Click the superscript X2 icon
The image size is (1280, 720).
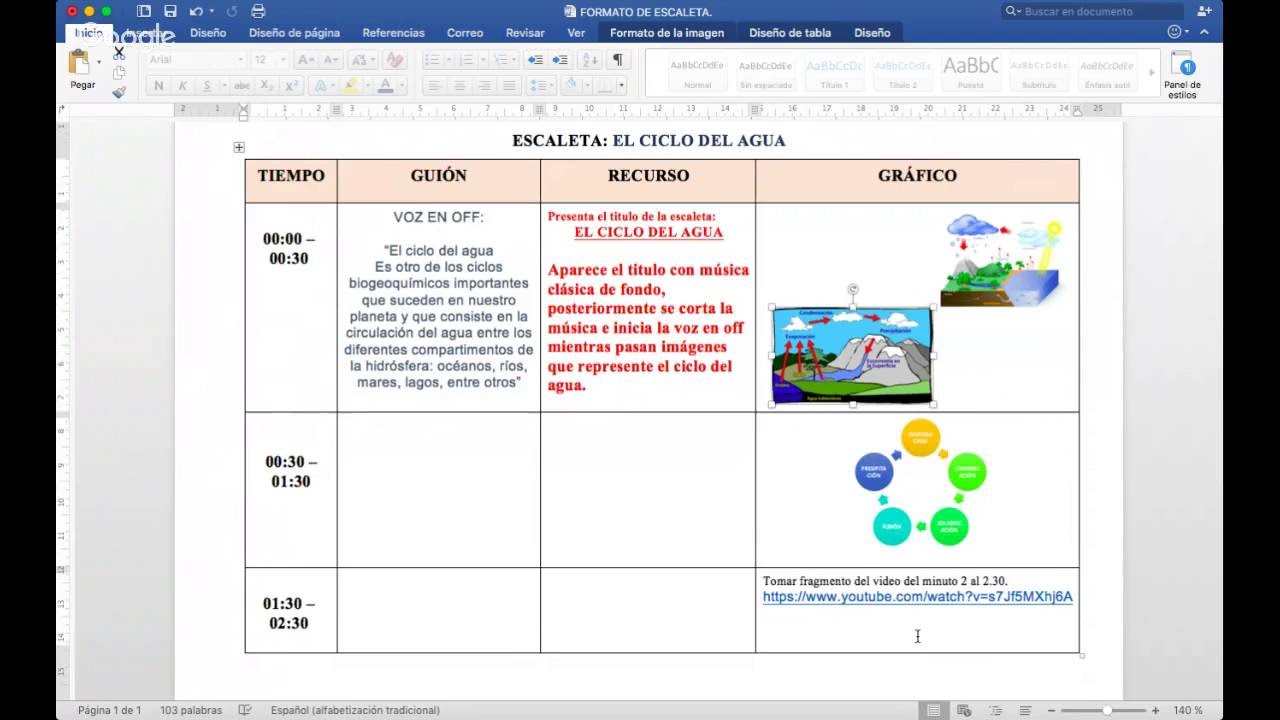(290, 86)
